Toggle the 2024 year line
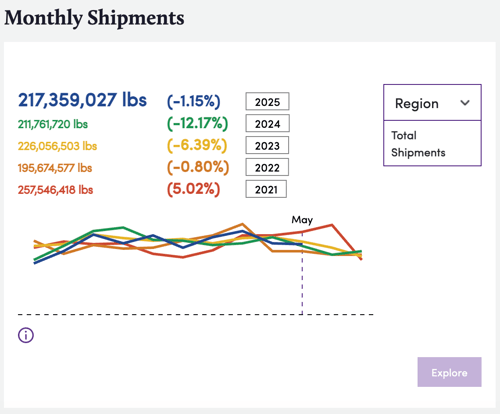 pyautogui.click(x=267, y=123)
